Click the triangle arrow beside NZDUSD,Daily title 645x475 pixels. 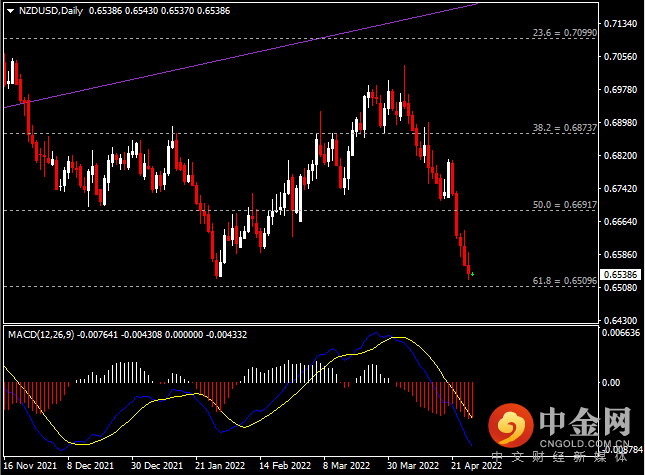coord(11,11)
